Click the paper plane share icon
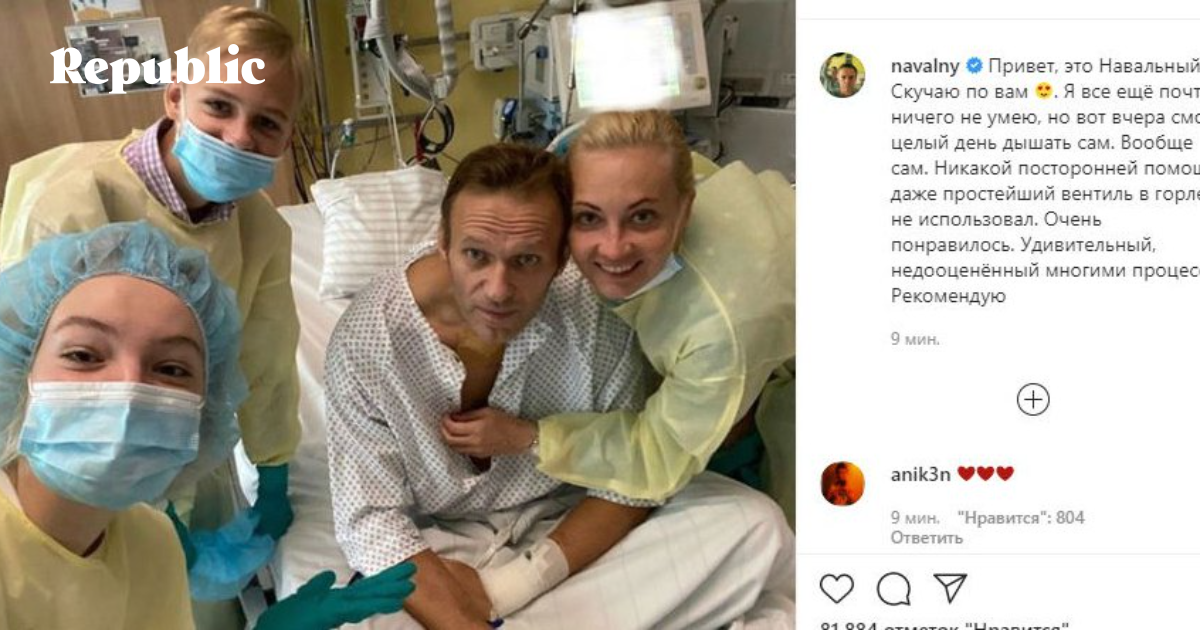Image resolution: width=1200 pixels, height=630 pixels. point(950,587)
